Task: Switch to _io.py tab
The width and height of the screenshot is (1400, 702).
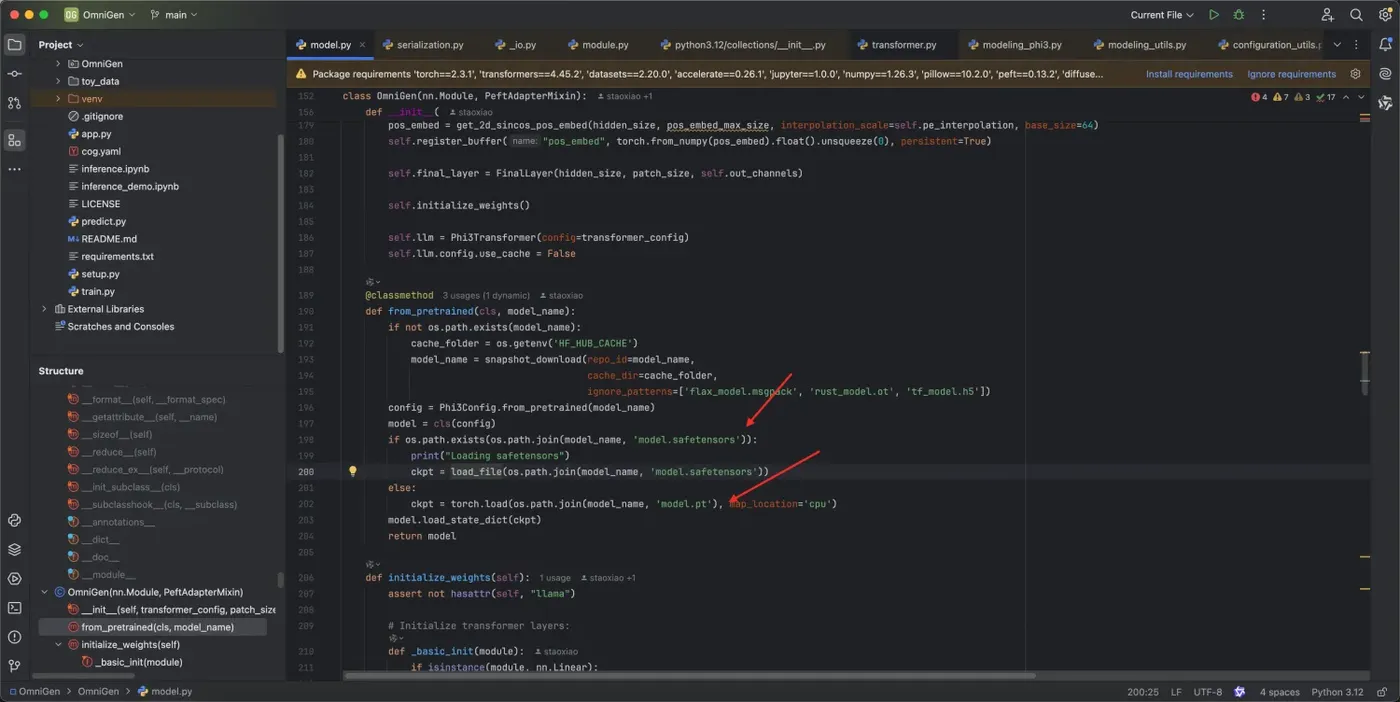Action: coord(516,45)
